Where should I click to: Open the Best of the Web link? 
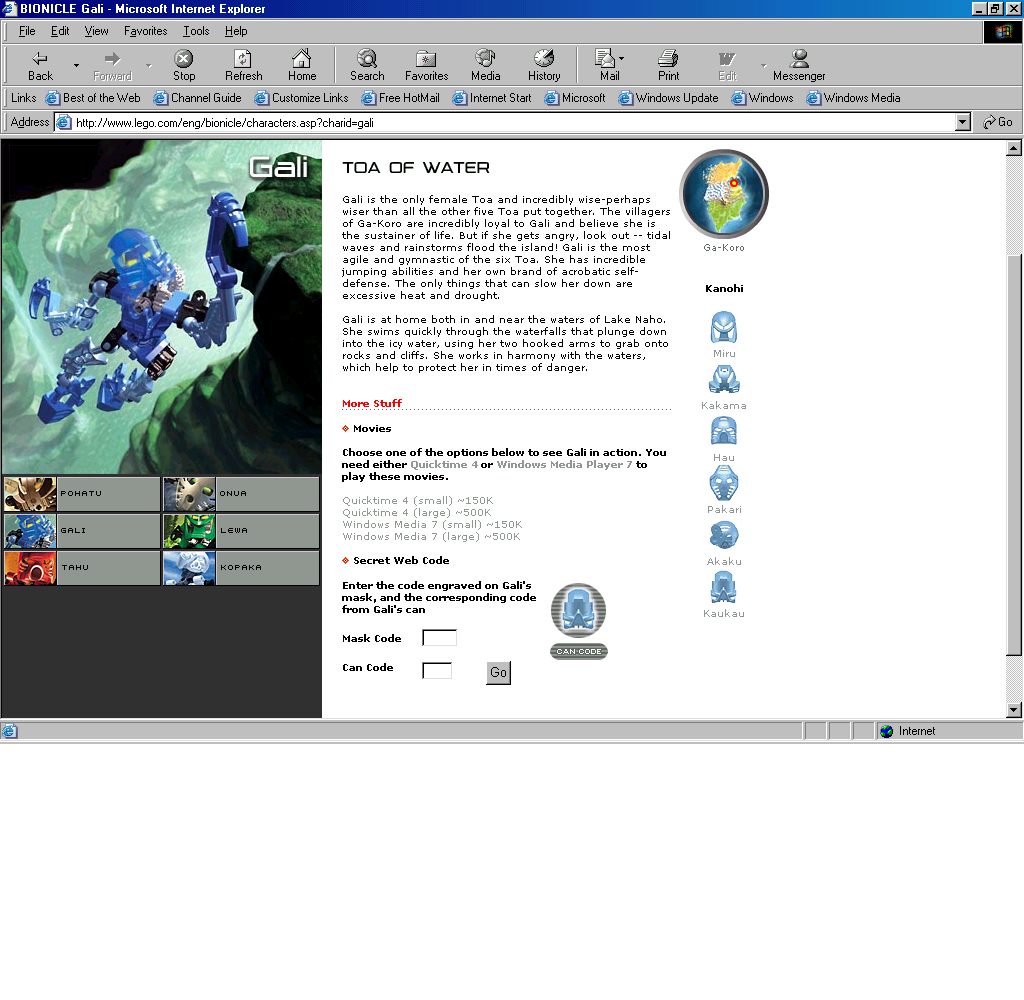[x=93, y=98]
